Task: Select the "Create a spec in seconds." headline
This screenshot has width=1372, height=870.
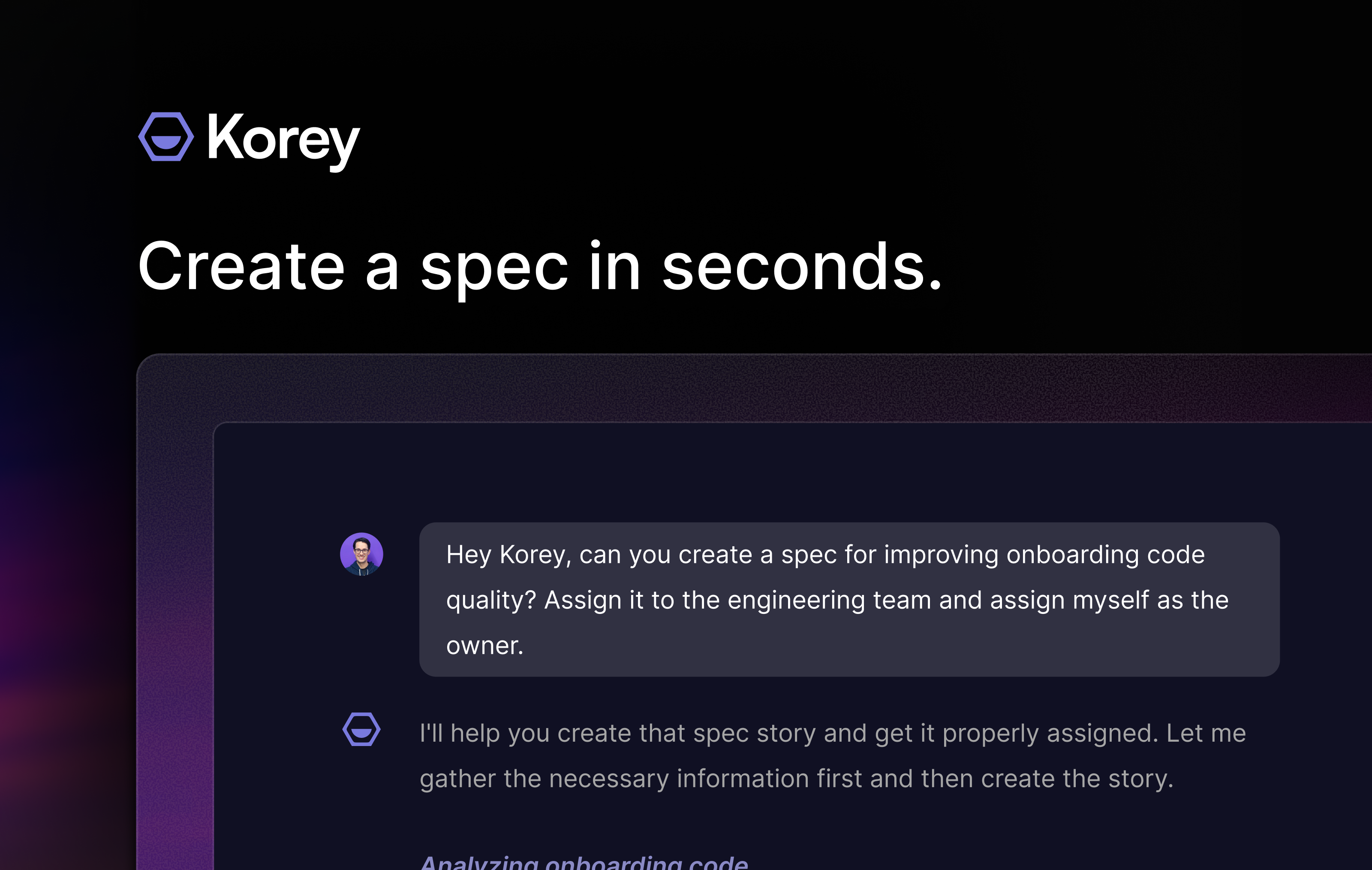Action: (x=539, y=267)
